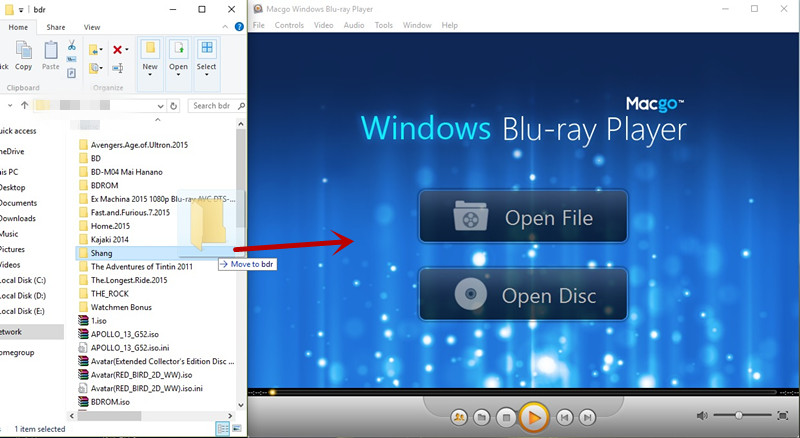The height and width of the screenshot is (438, 800).
Task: Click the Up one level arrow
Action: [24, 105]
